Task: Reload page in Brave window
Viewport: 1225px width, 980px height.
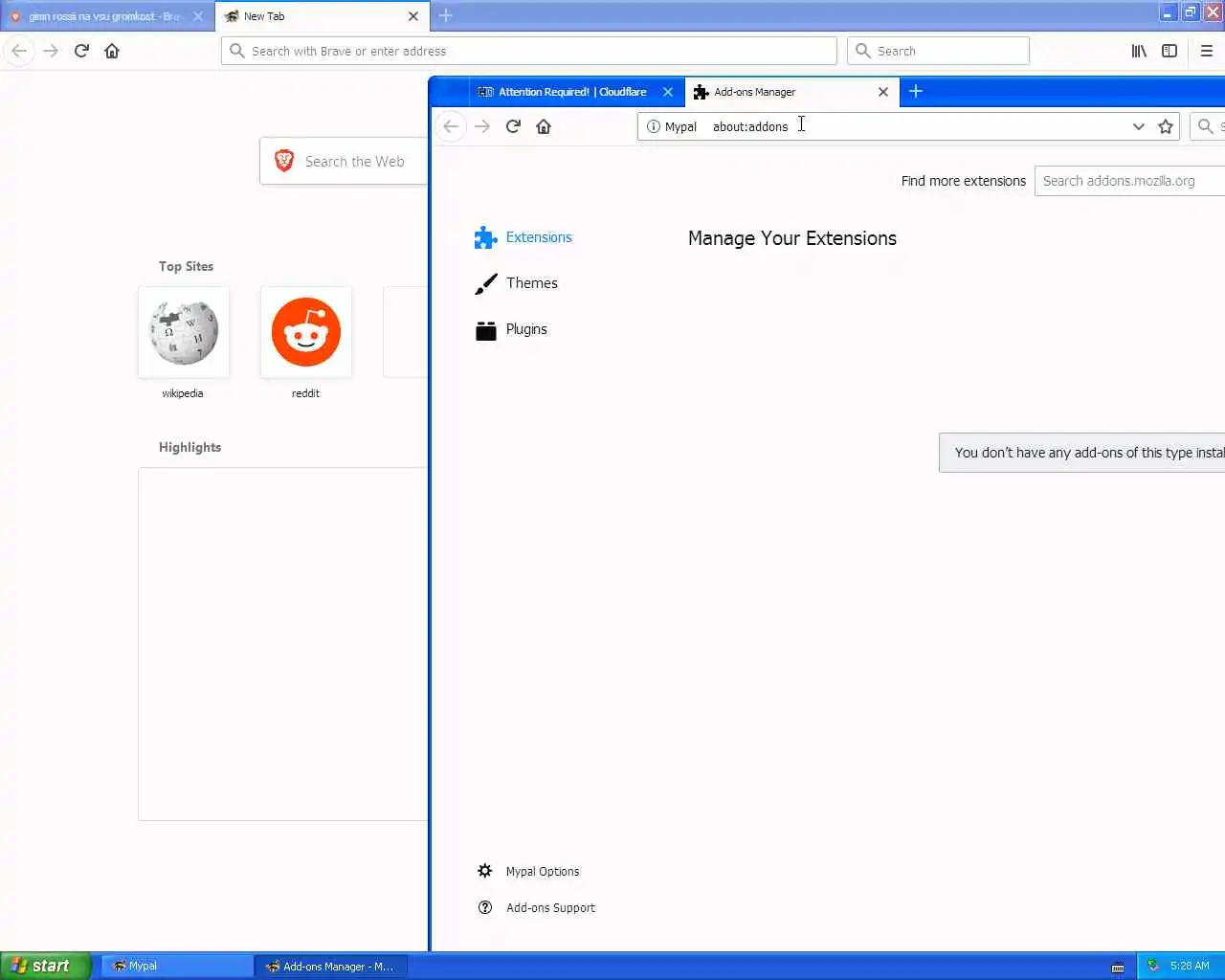Action: tap(81, 51)
